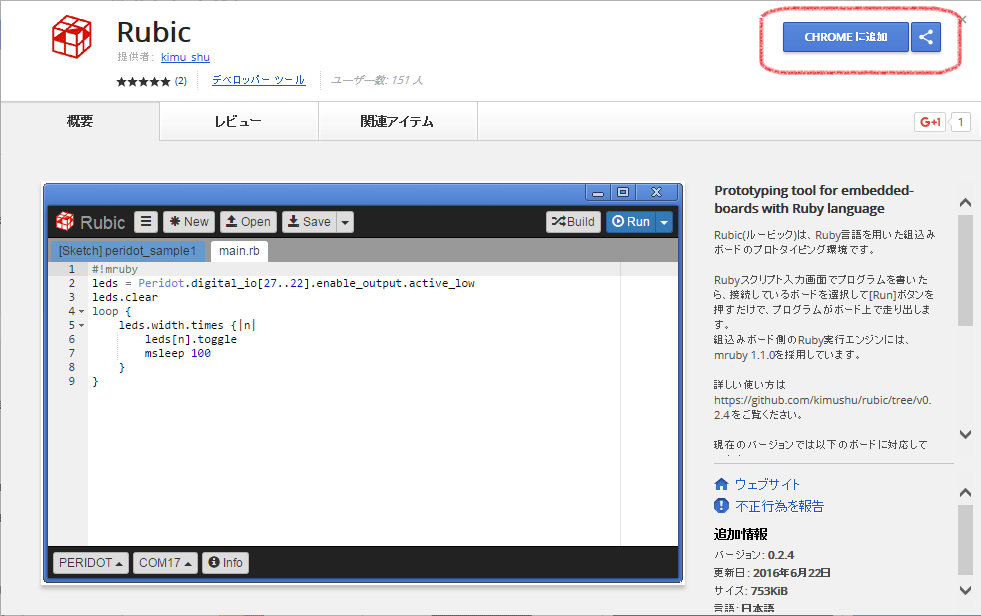Click the 不正行為を報告 link
The width and height of the screenshot is (981, 616).
coord(779,506)
